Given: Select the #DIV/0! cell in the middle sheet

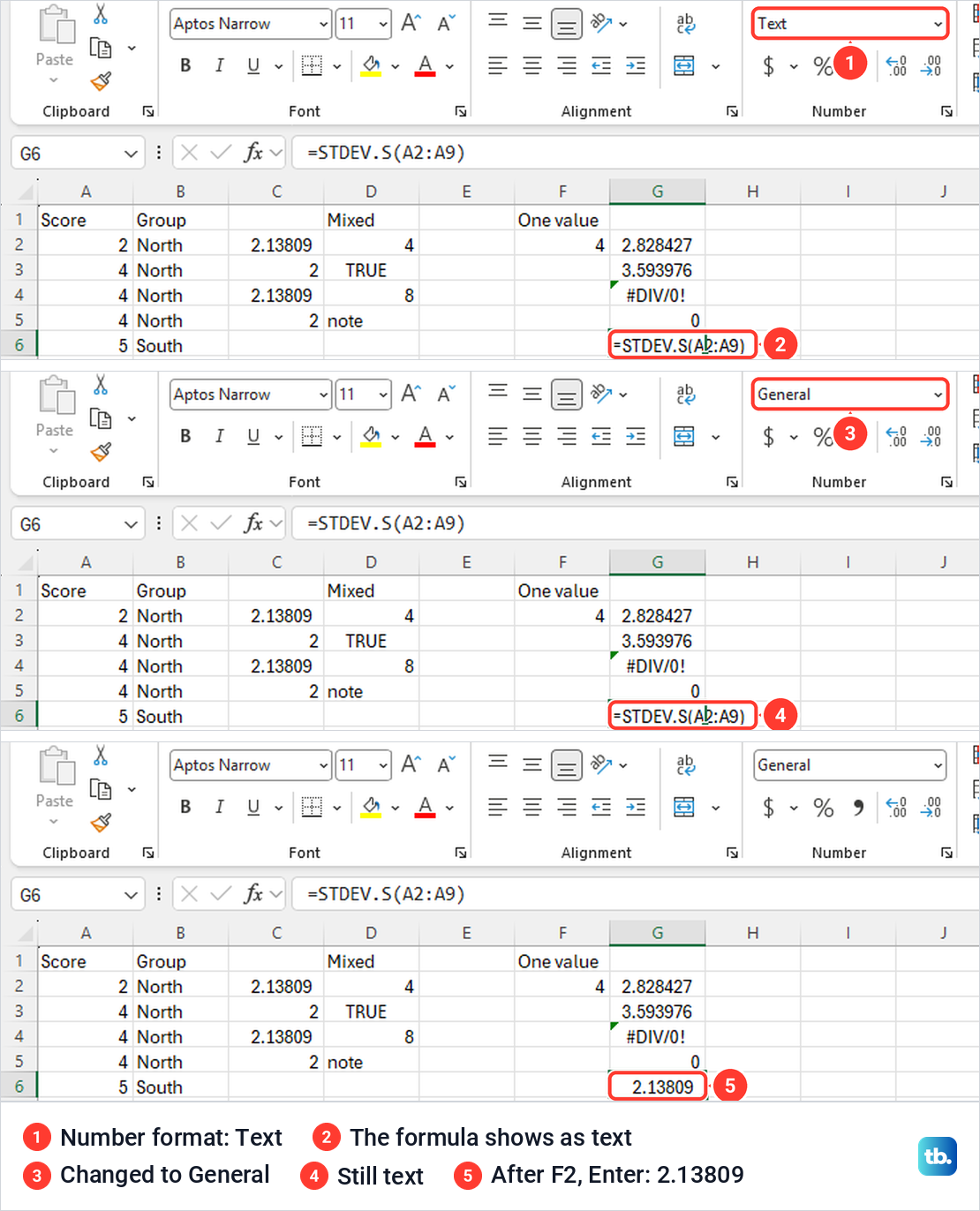Looking at the screenshot, I should pos(657,666).
